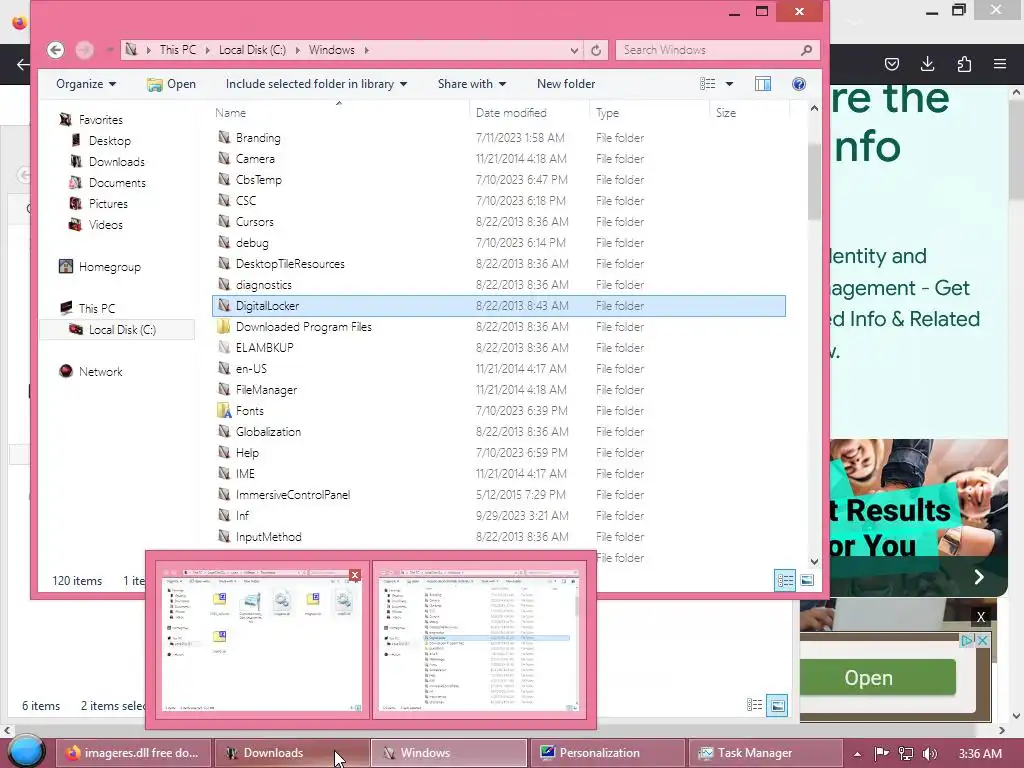Viewport: 1024px width, 768px height.
Task: Select This PC in navigation pane
Action: coord(96,308)
